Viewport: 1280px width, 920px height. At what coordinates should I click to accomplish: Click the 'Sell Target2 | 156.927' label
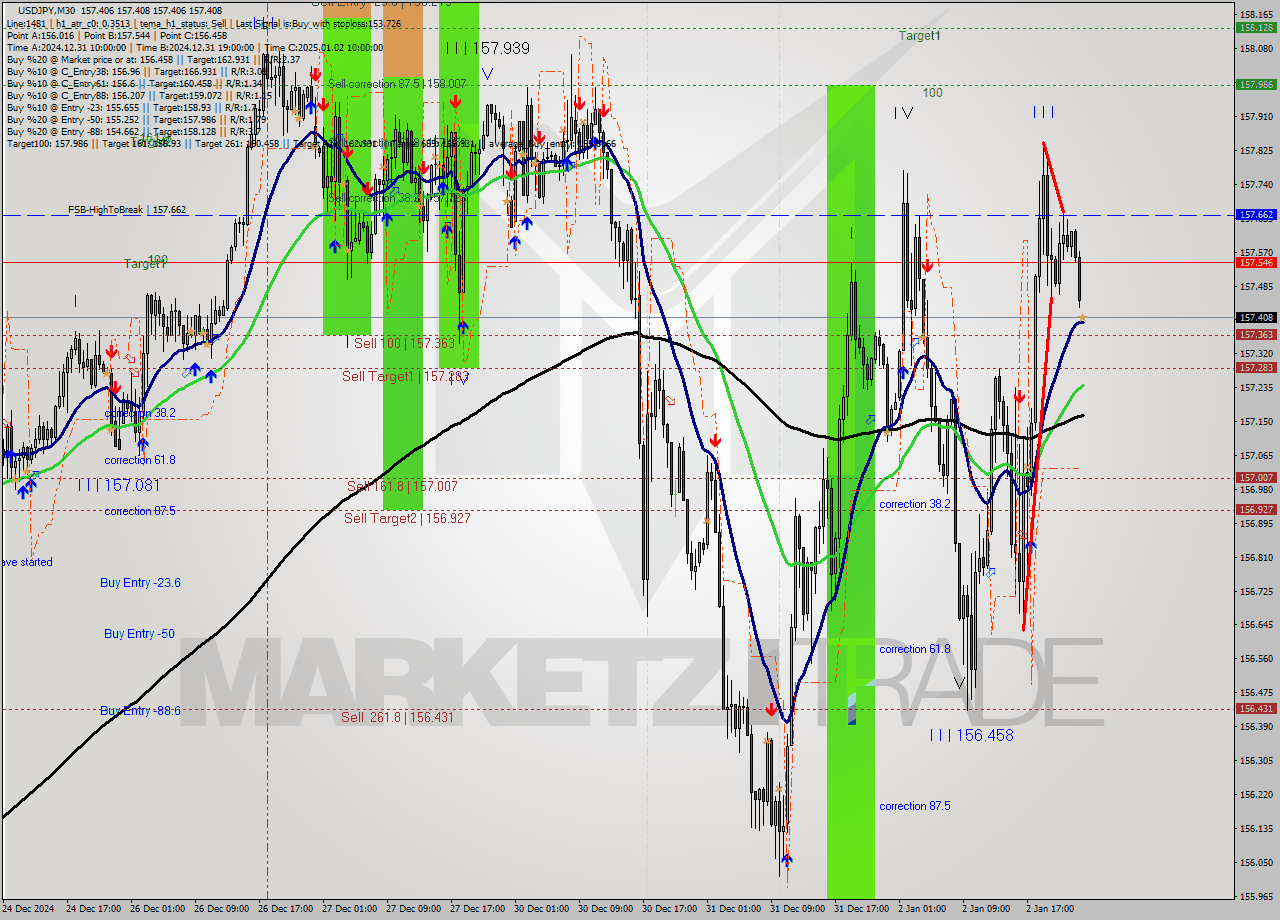[407, 518]
